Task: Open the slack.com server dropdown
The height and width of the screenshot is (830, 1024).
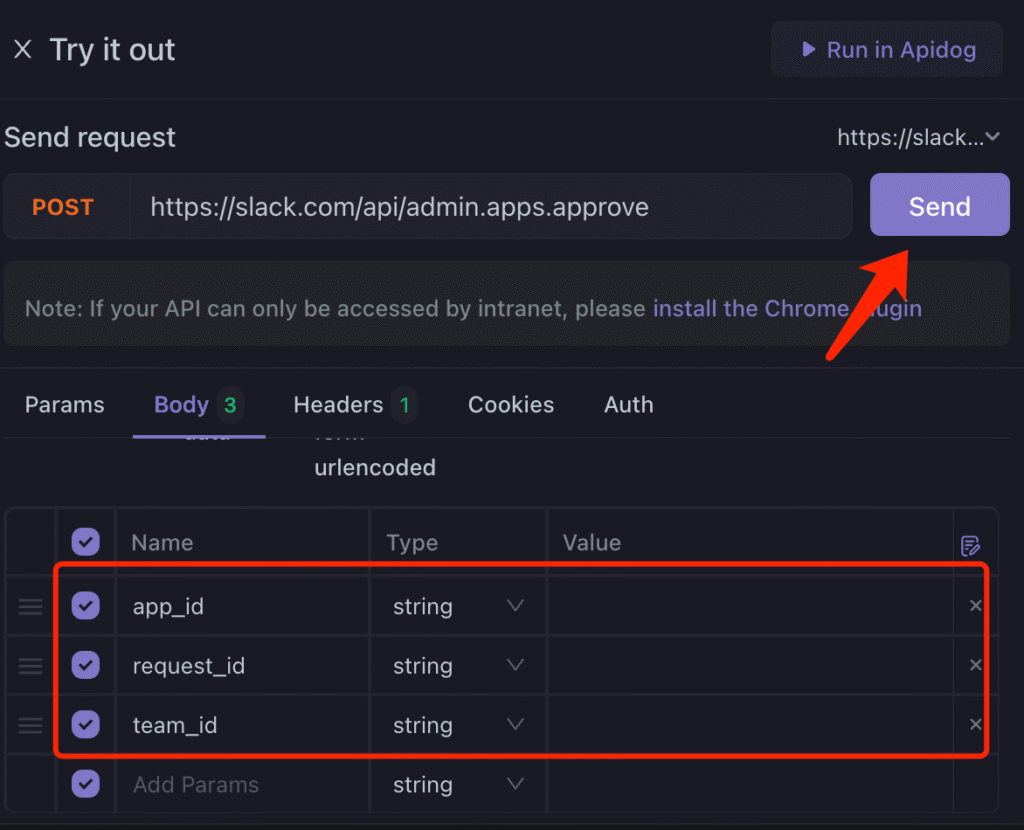Action: tap(918, 137)
